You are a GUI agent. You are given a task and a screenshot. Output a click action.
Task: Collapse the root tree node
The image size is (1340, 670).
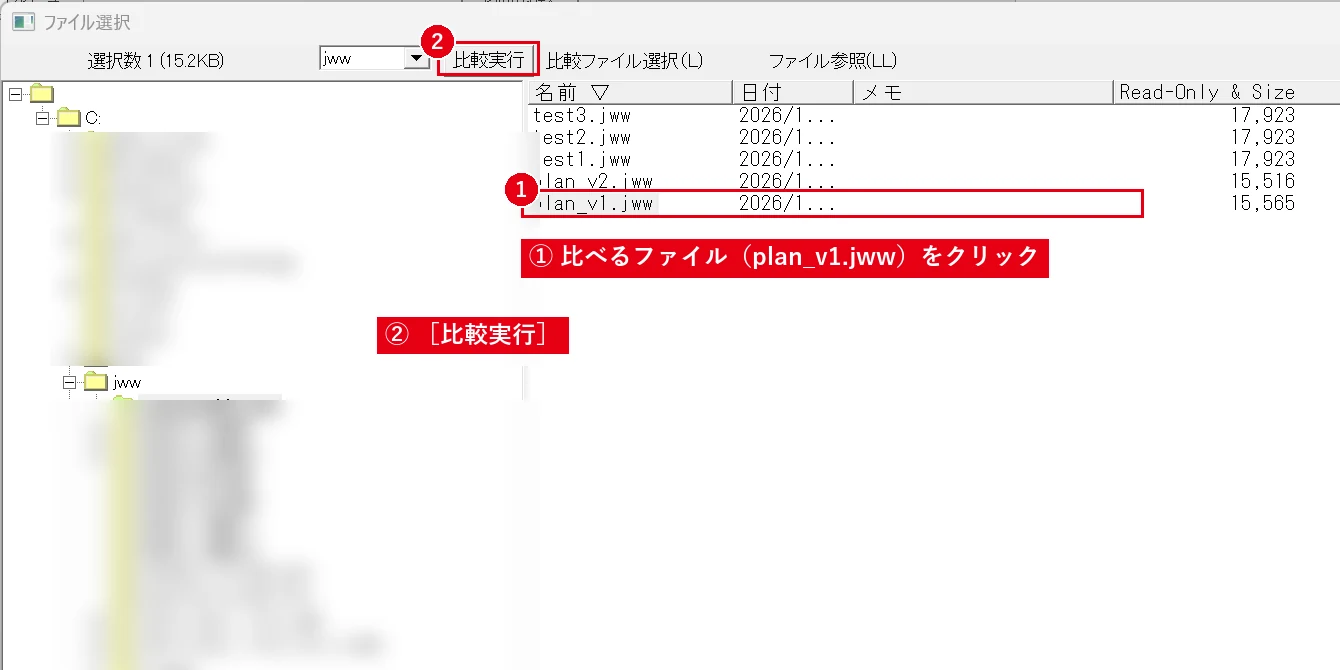(x=14, y=94)
